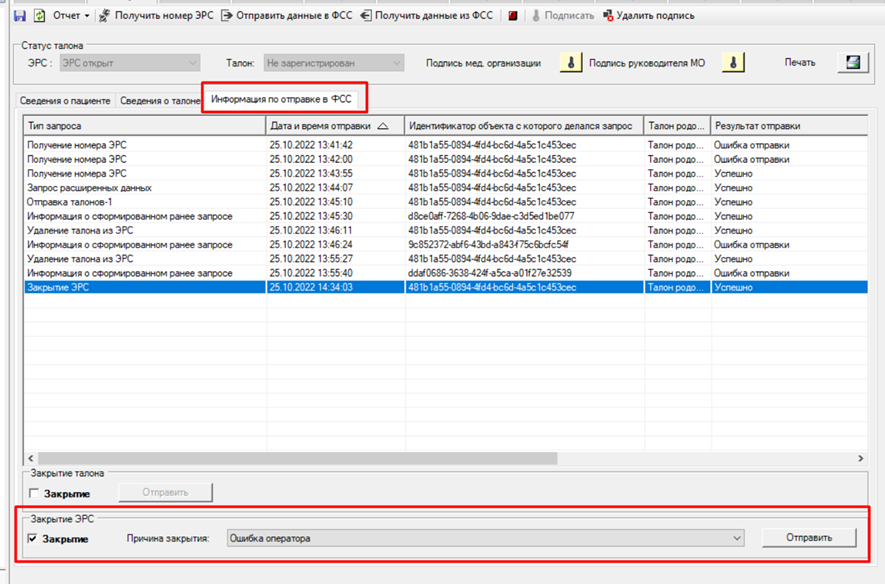The image size is (885, 584).
Task: Switch to Сведения о пациенте tab
Action: pyautogui.click(x=65, y=101)
